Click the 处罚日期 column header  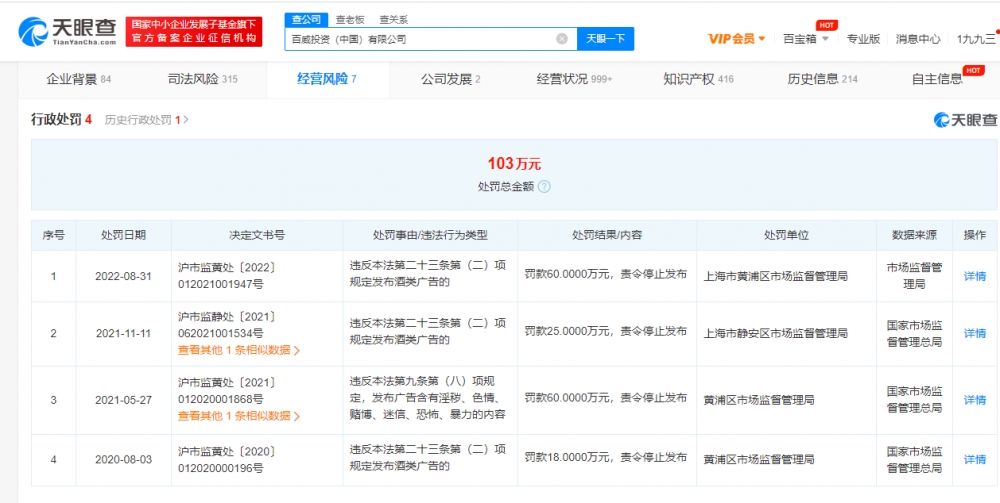(123, 235)
